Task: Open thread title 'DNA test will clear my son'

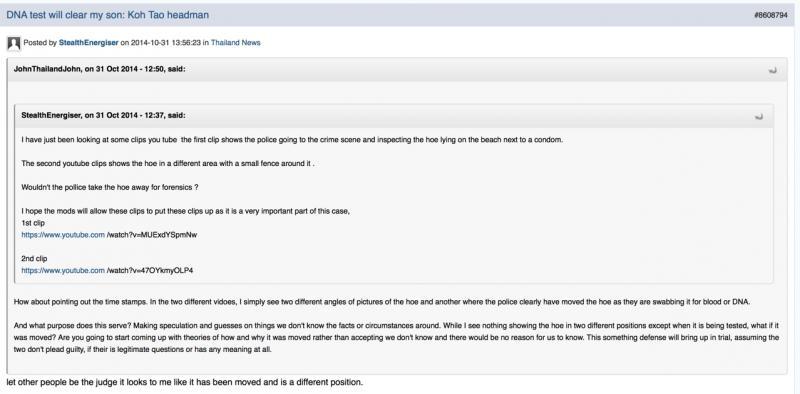Action: point(108,15)
